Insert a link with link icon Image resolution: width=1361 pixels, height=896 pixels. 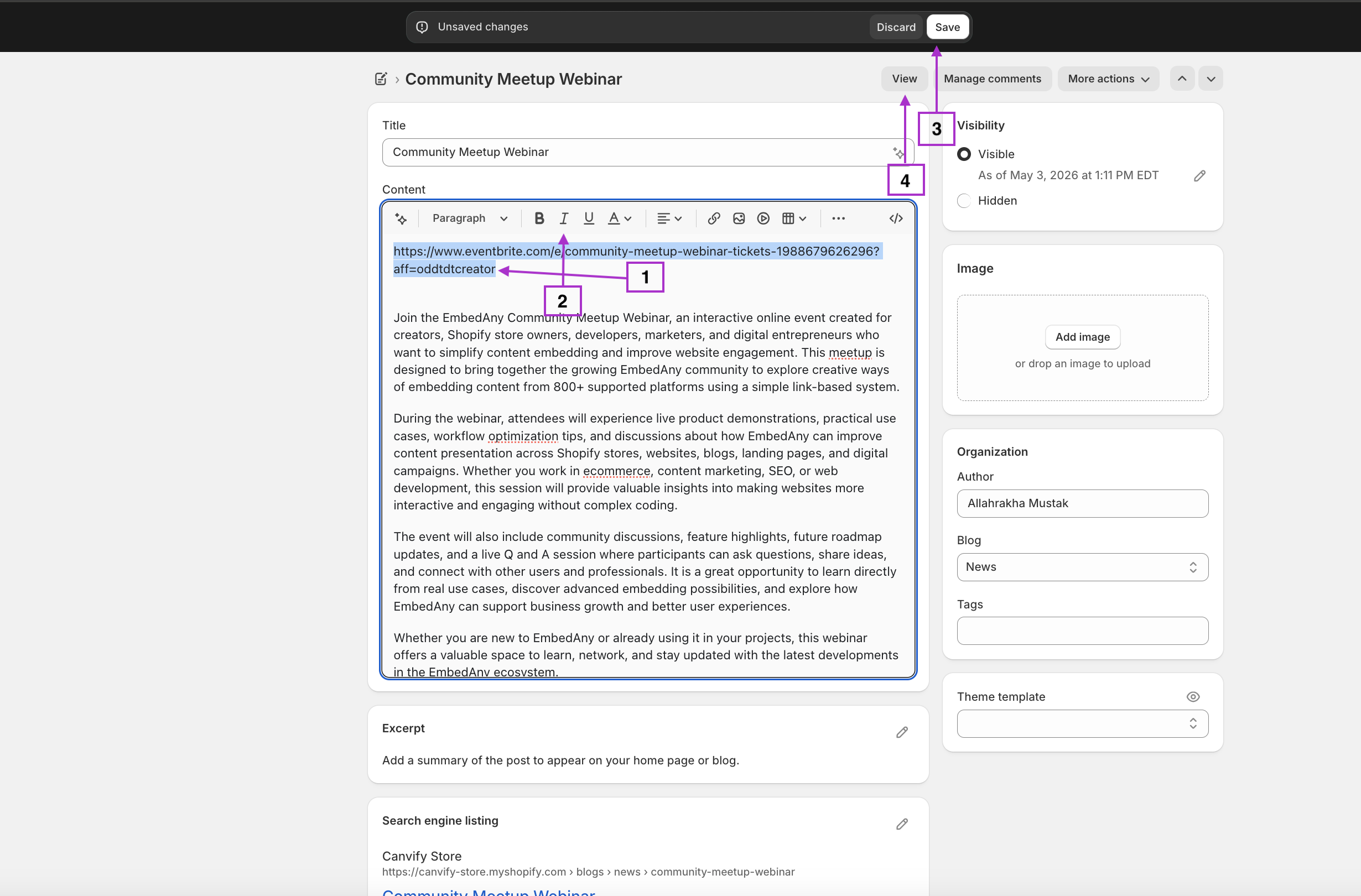(x=714, y=218)
